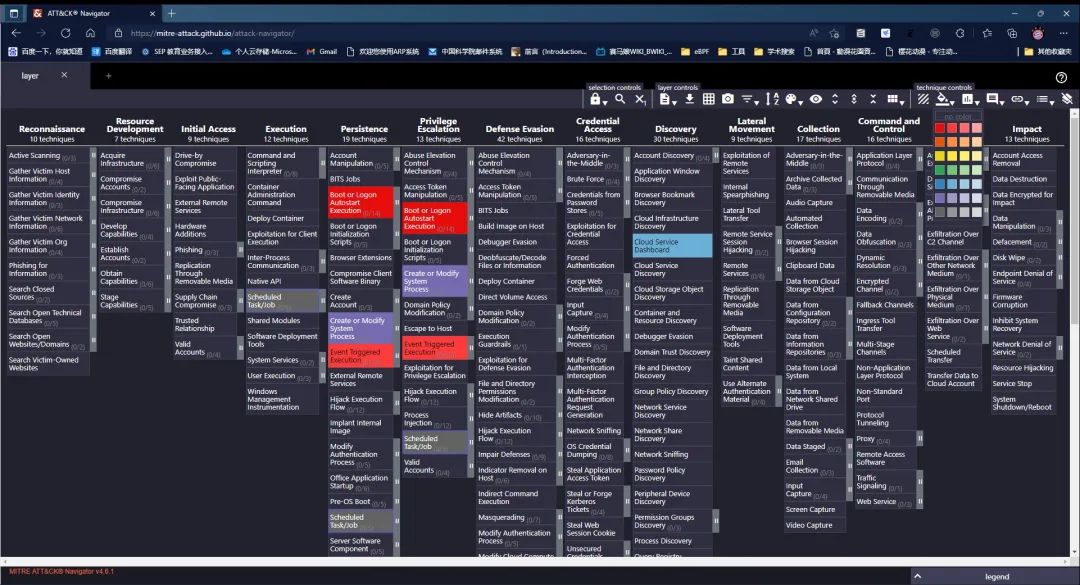The height and width of the screenshot is (585, 1080).
Task: Reload the browser page
Action: tap(65, 33)
